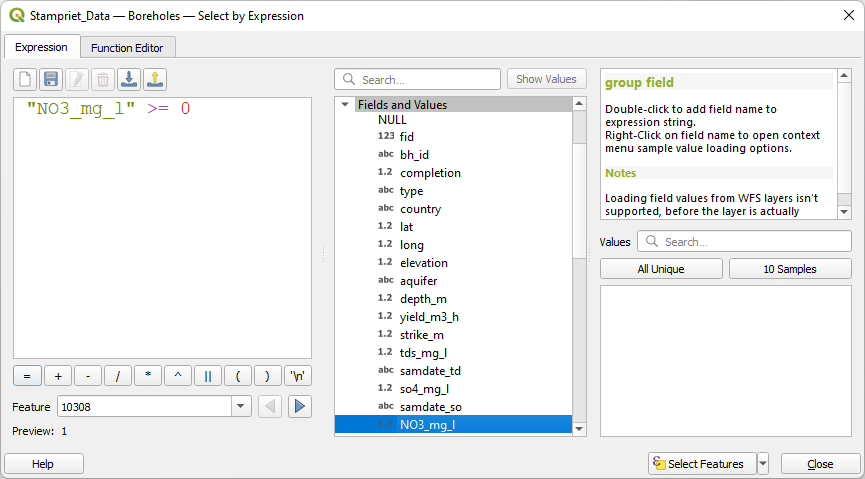The image size is (865, 479).
Task: Go to next feature preview arrow
Action: point(300,406)
